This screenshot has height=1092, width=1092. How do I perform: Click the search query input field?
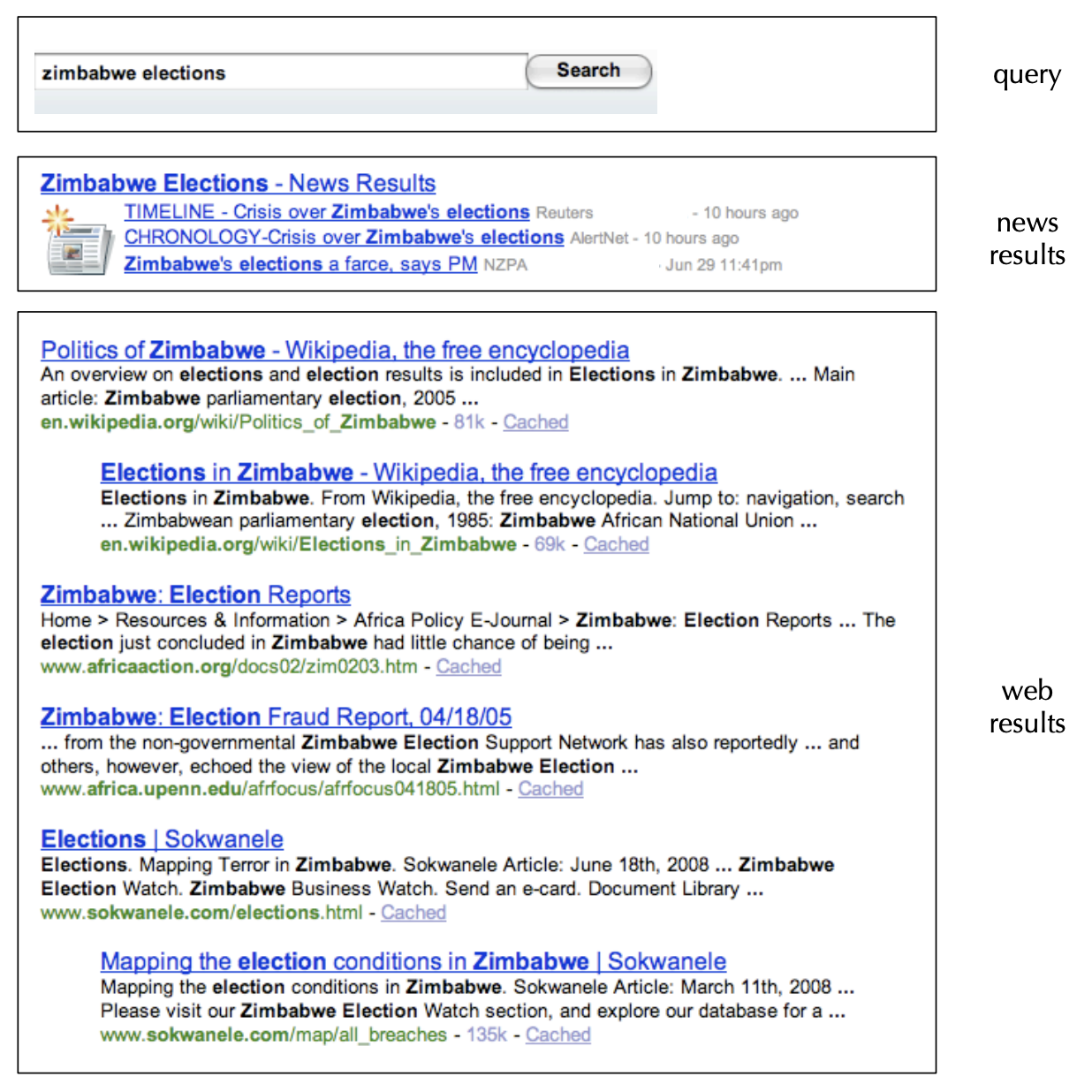pyautogui.click(x=280, y=72)
